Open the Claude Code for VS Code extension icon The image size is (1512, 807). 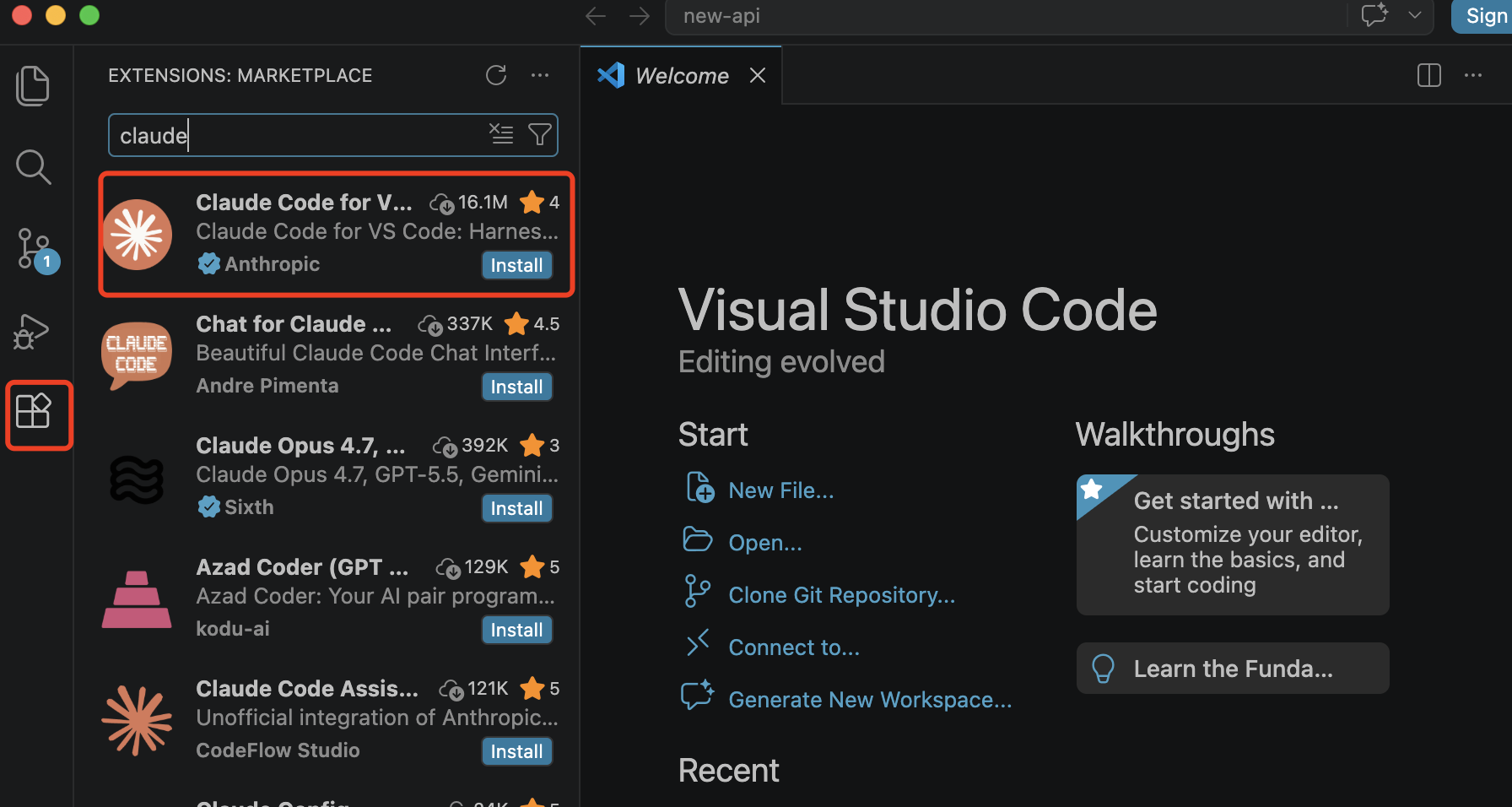pyautogui.click(x=138, y=235)
